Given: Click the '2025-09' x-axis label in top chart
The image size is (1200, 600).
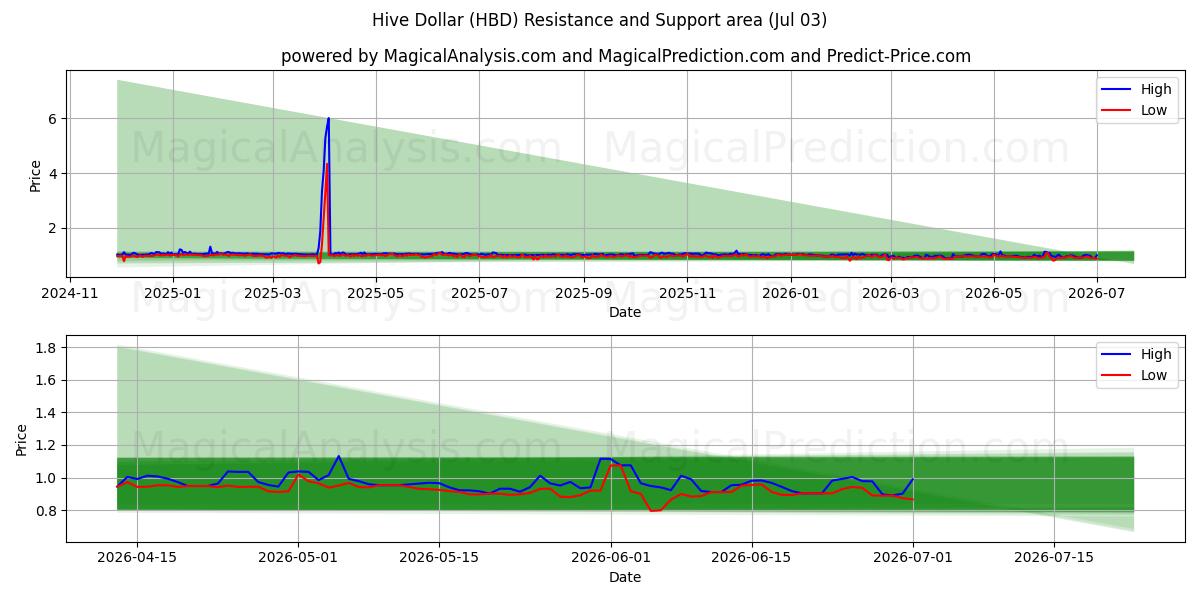Looking at the screenshot, I should pyautogui.click(x=583, y=293).
